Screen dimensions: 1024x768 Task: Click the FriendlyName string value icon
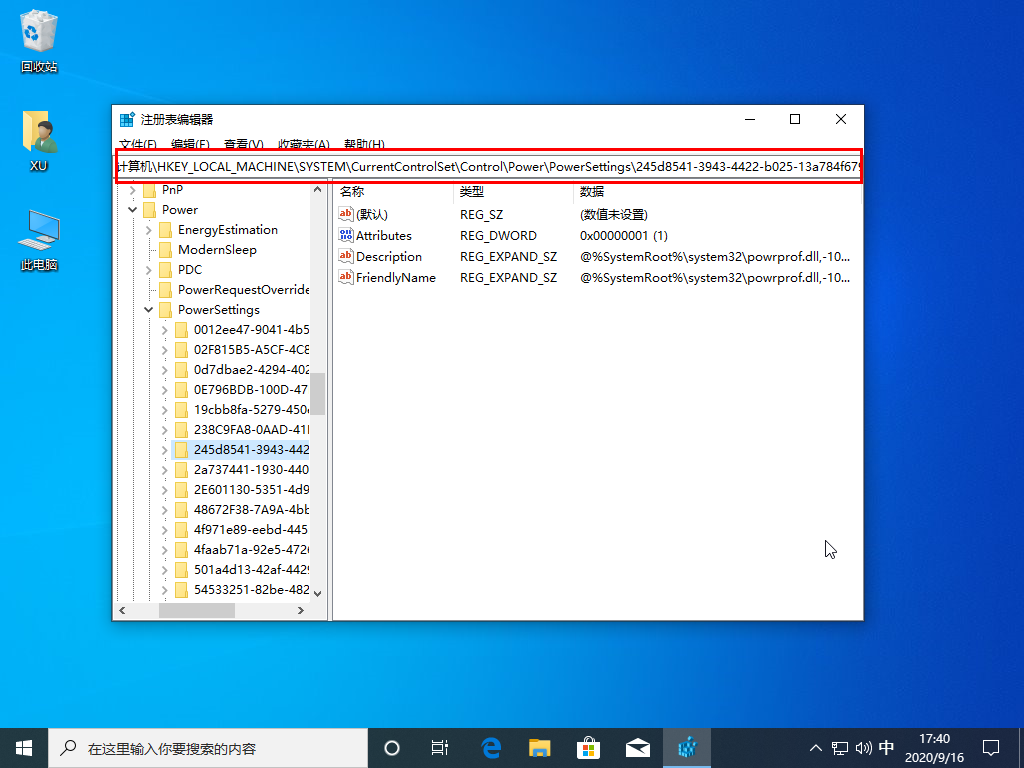tap(347, 278)
